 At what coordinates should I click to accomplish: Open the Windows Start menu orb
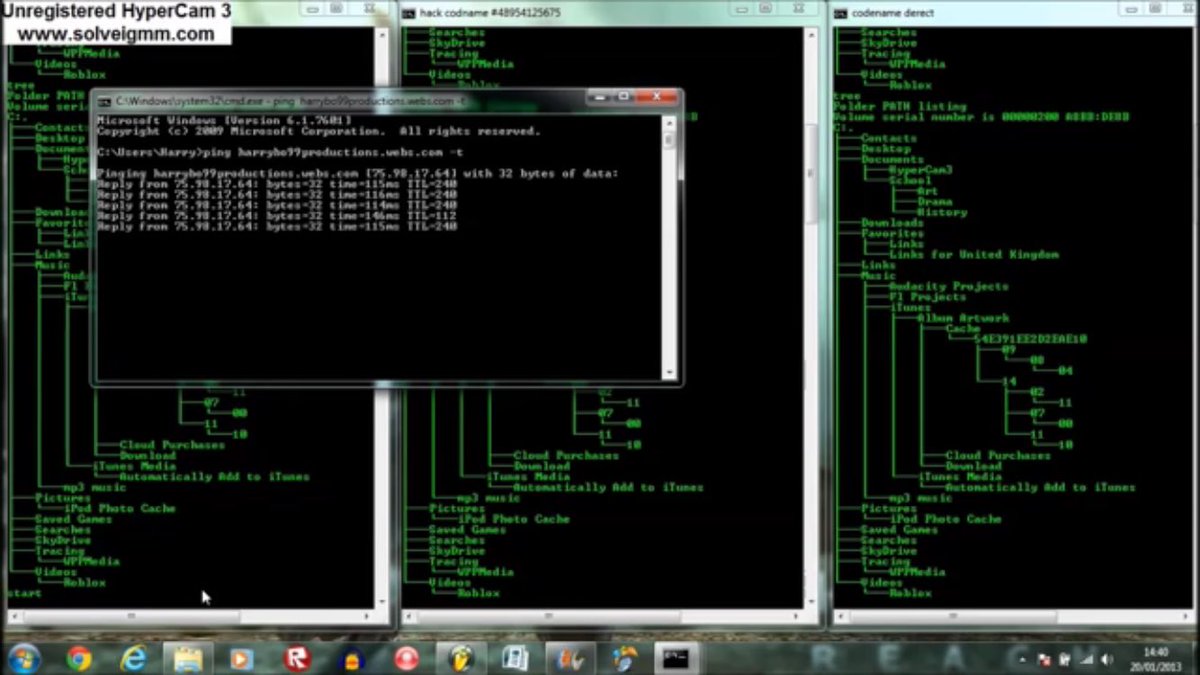24,658
